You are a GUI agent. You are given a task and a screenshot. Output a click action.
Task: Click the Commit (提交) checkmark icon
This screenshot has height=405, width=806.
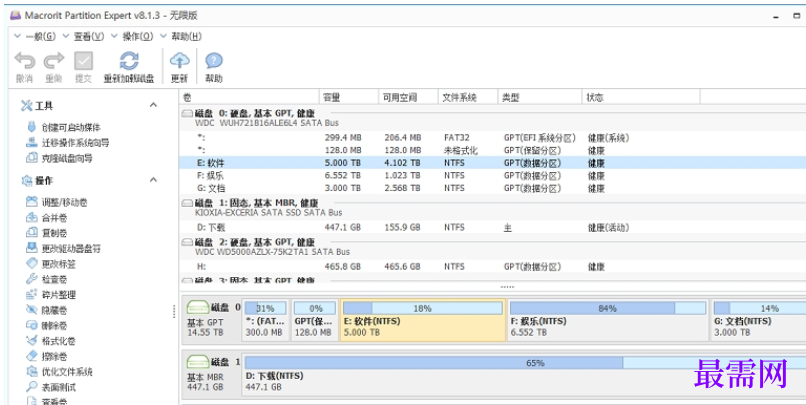point(83,61)
